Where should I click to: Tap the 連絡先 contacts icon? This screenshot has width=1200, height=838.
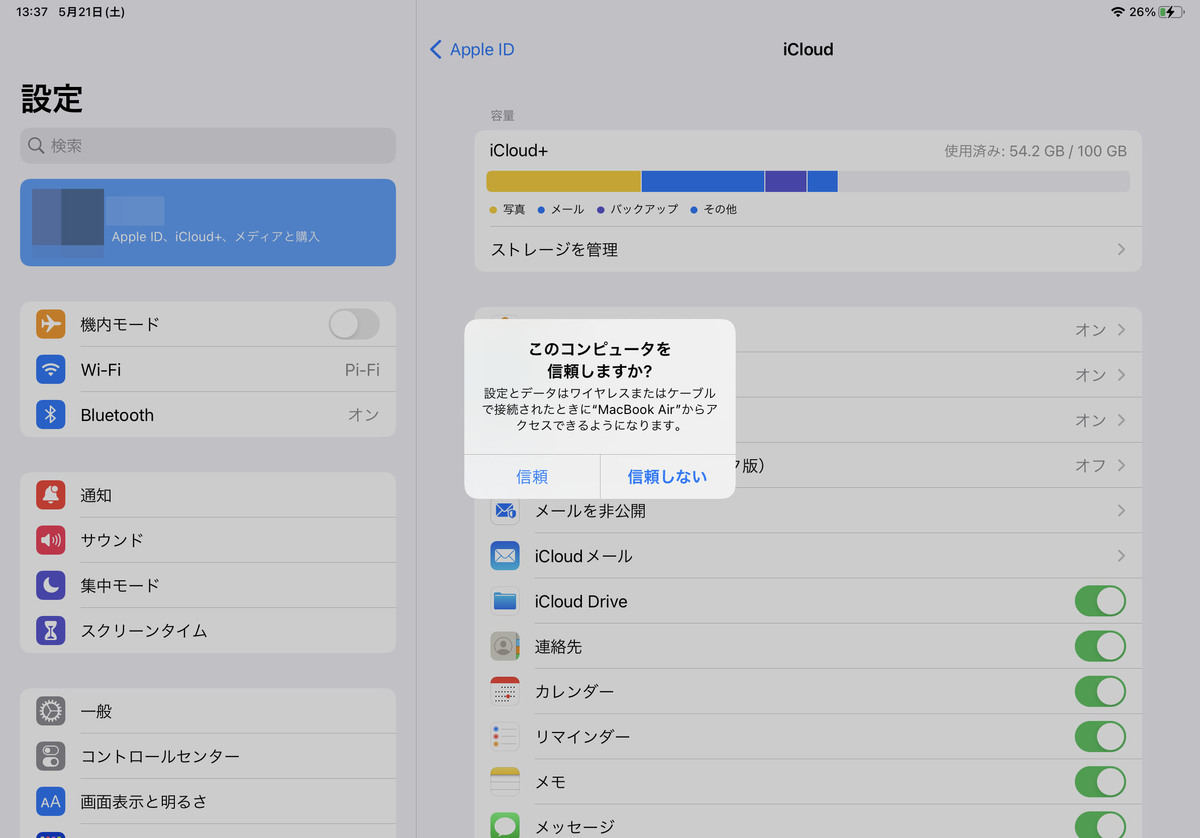point(505,646)
